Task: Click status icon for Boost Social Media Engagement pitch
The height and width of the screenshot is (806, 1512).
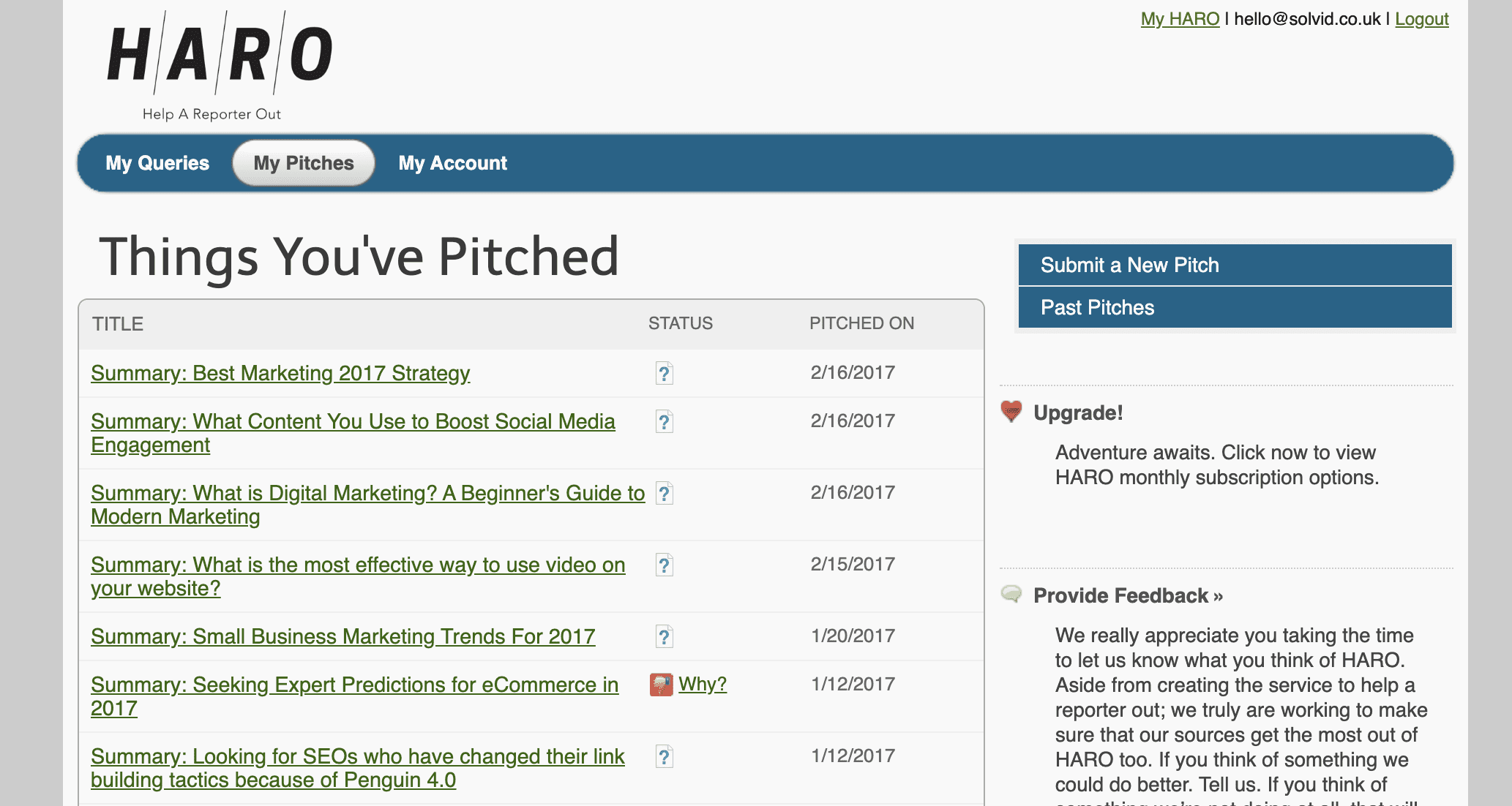Action: (x=664, y=421)
